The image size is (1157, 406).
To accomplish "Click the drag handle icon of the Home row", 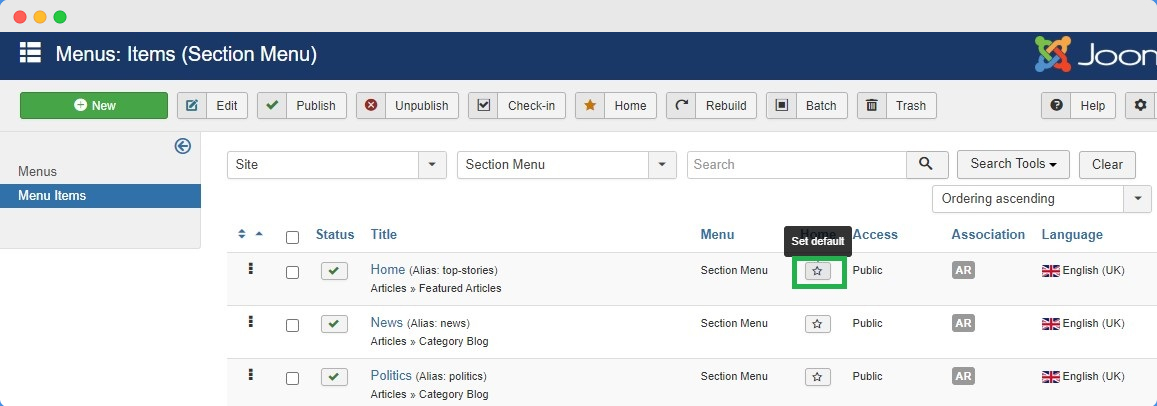I will pyautogui.click(x=251, y=269).
